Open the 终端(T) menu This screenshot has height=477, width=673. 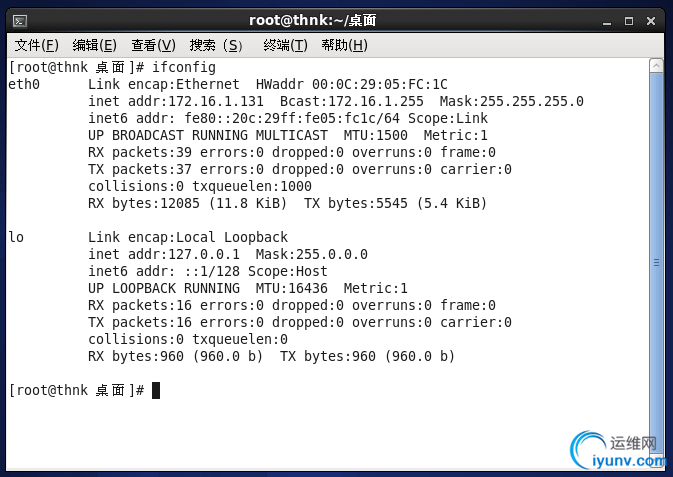[284, 45]
